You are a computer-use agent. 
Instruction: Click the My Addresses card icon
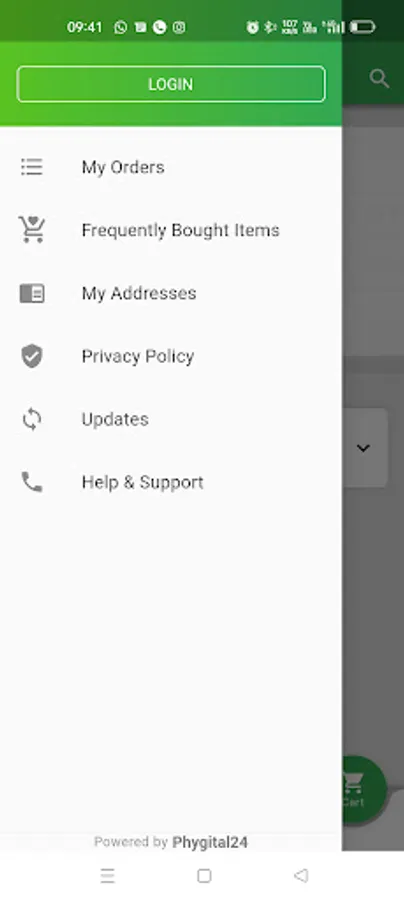pyautogui.click(x=32, y=293)
